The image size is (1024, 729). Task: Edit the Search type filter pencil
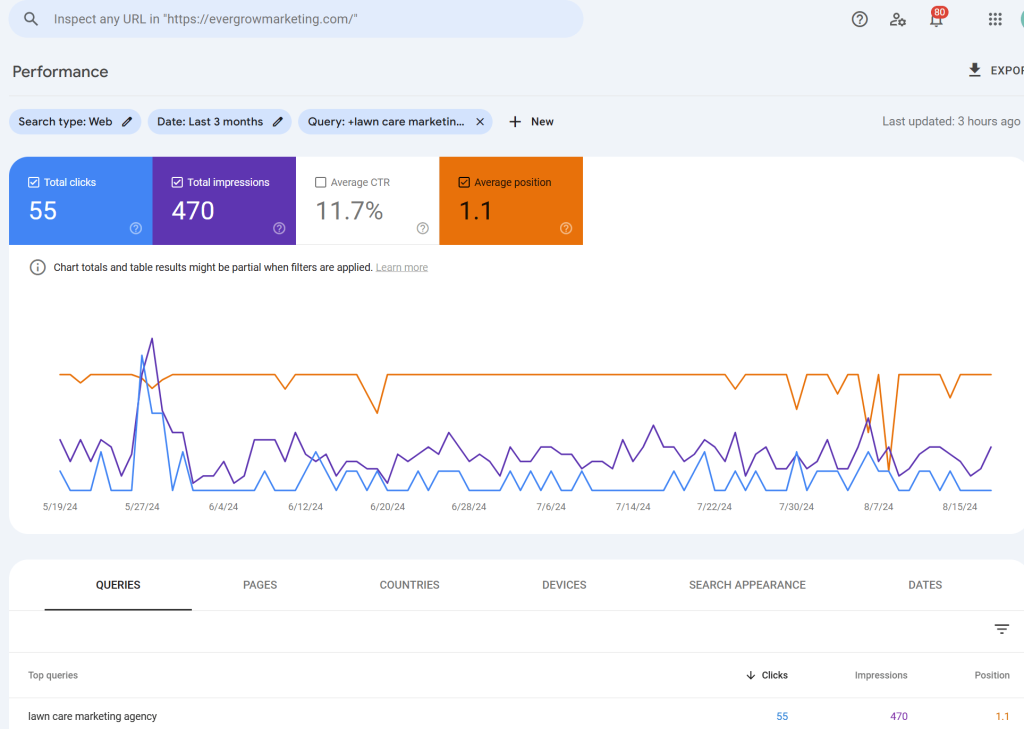point(127,121)
